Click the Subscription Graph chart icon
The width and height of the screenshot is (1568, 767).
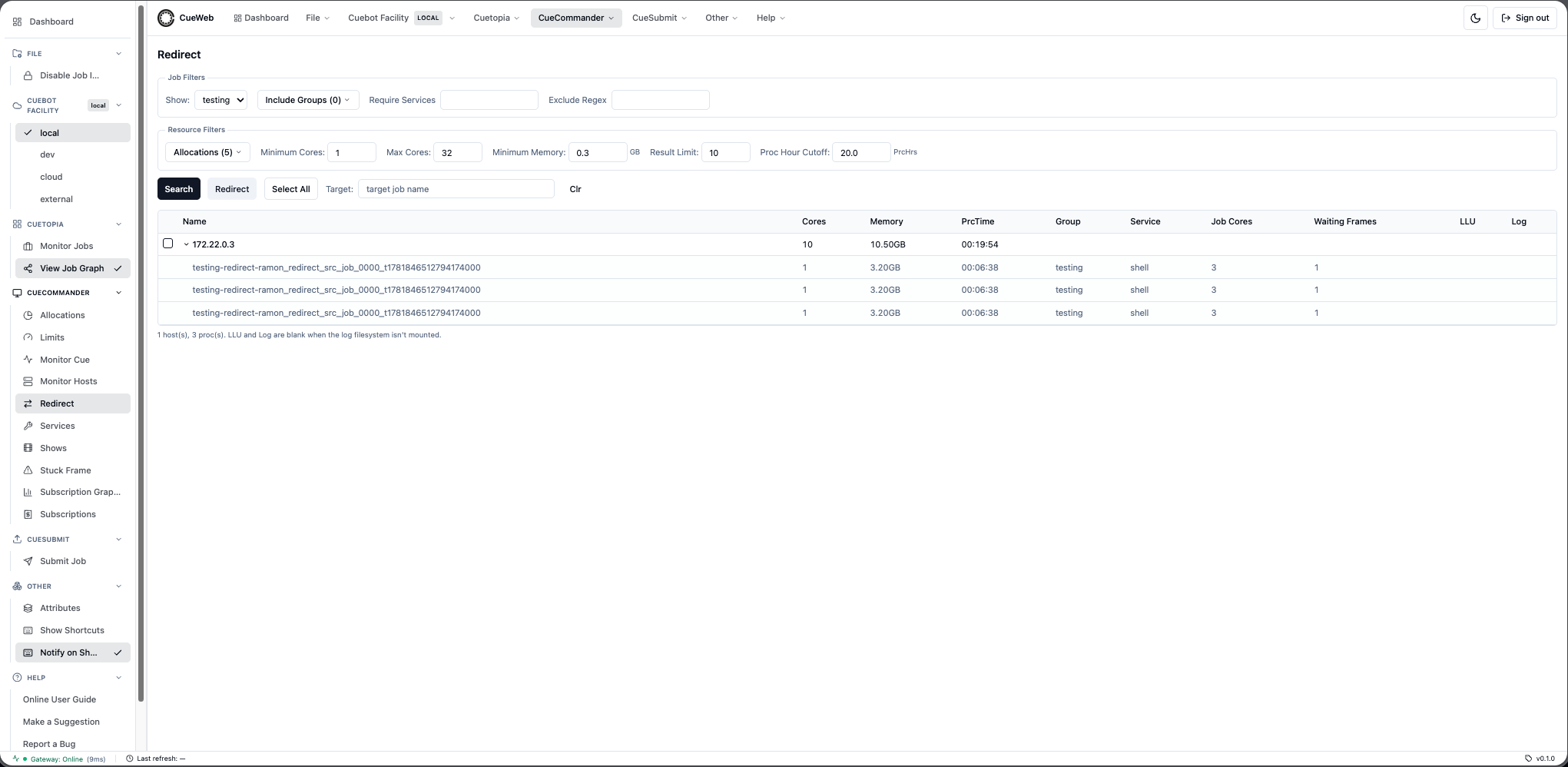point(28,492)
